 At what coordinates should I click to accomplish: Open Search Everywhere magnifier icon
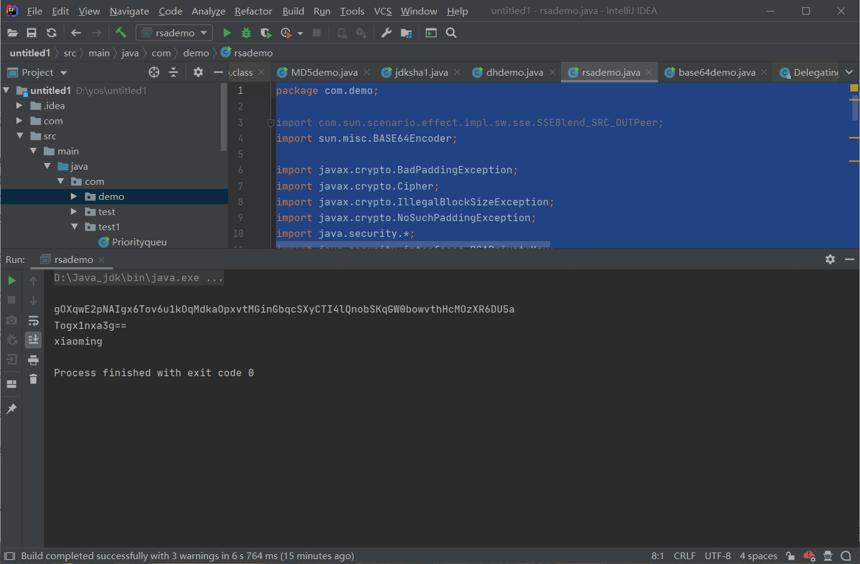pos(451,33)
